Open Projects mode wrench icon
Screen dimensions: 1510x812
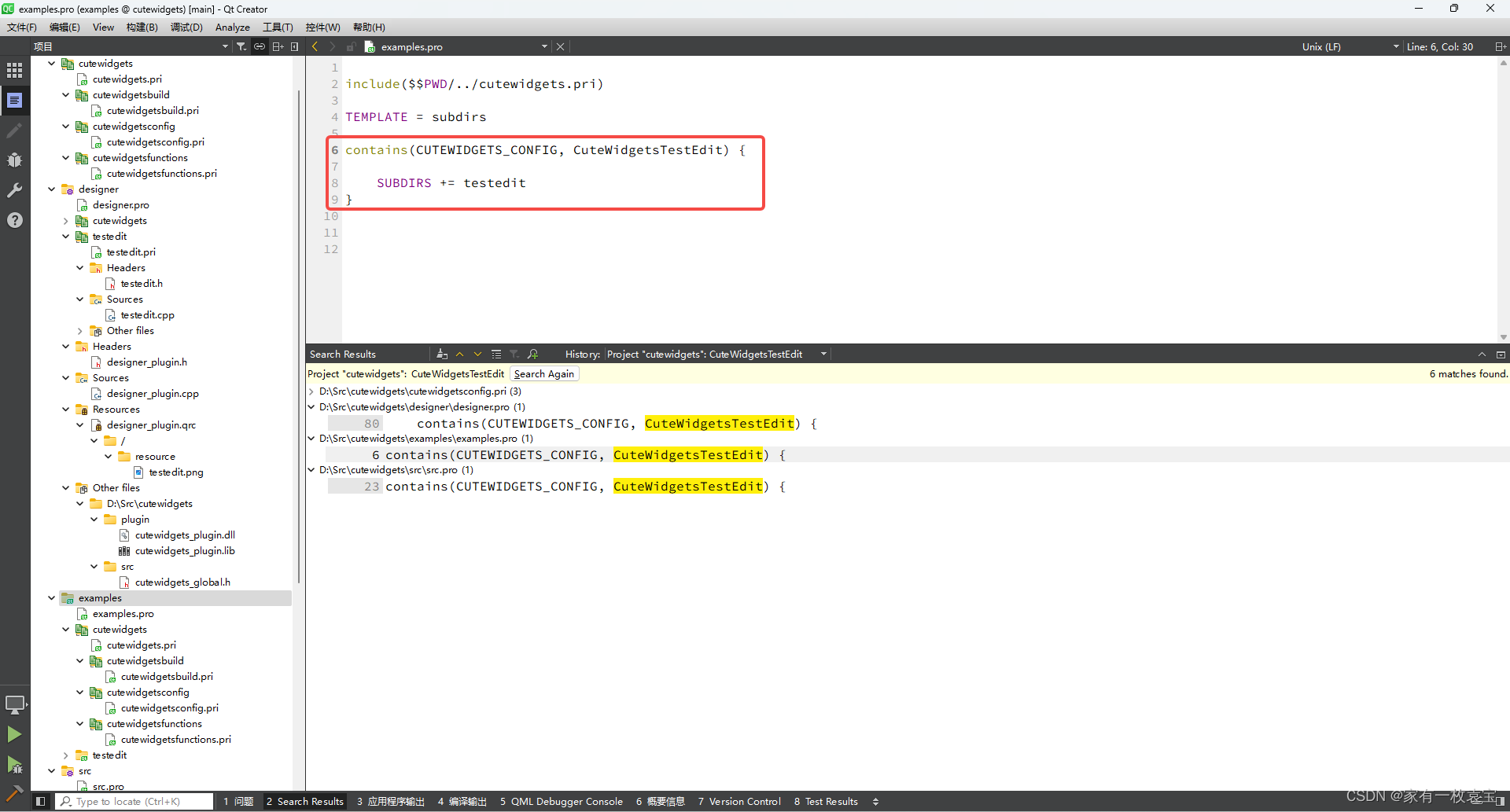(x=14, y=189)
